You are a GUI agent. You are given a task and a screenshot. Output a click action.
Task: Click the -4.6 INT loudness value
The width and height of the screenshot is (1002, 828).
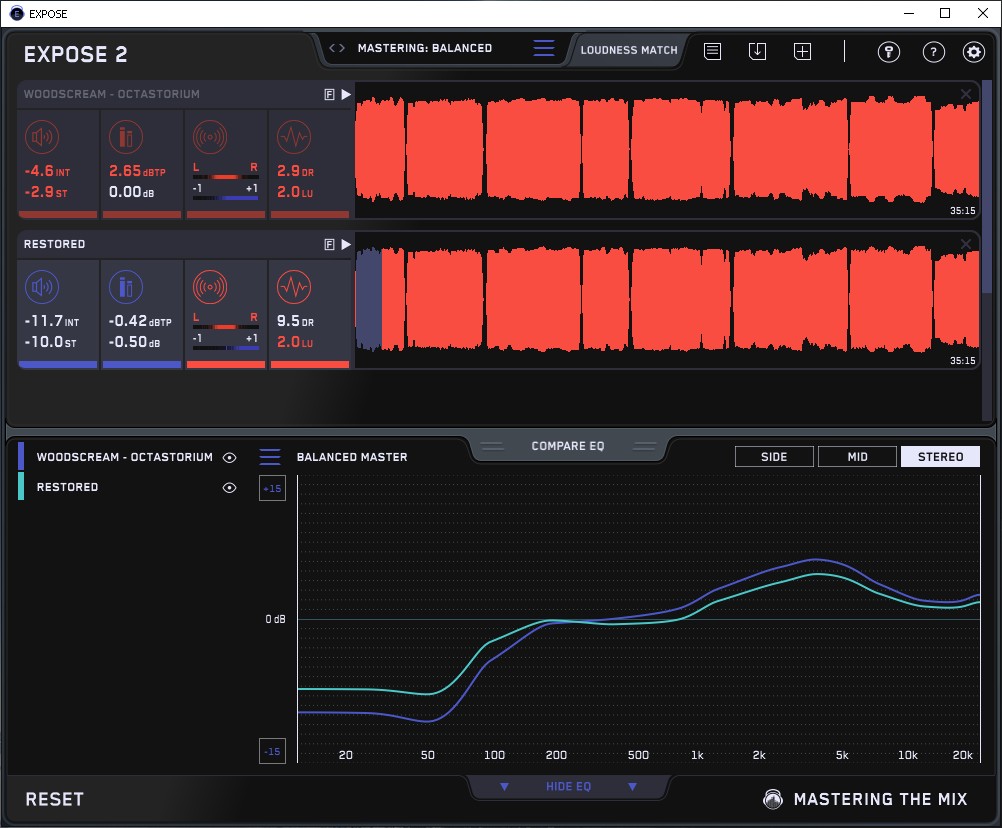click(x=47, y=171)
